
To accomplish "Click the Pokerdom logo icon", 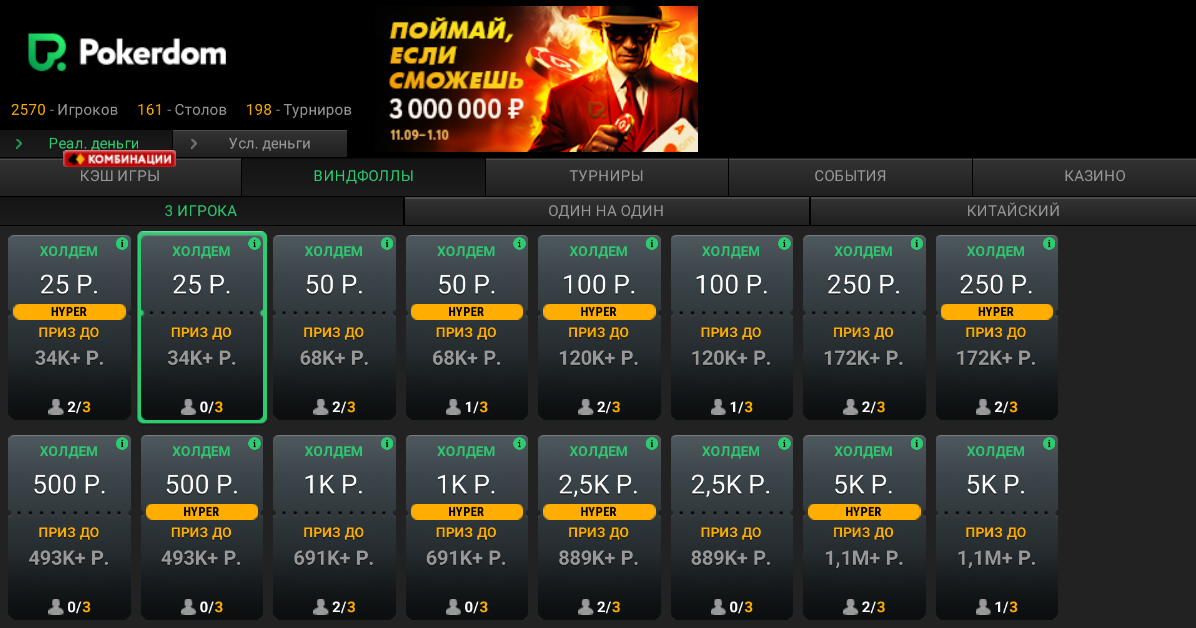I will click(x=47, y=53).
